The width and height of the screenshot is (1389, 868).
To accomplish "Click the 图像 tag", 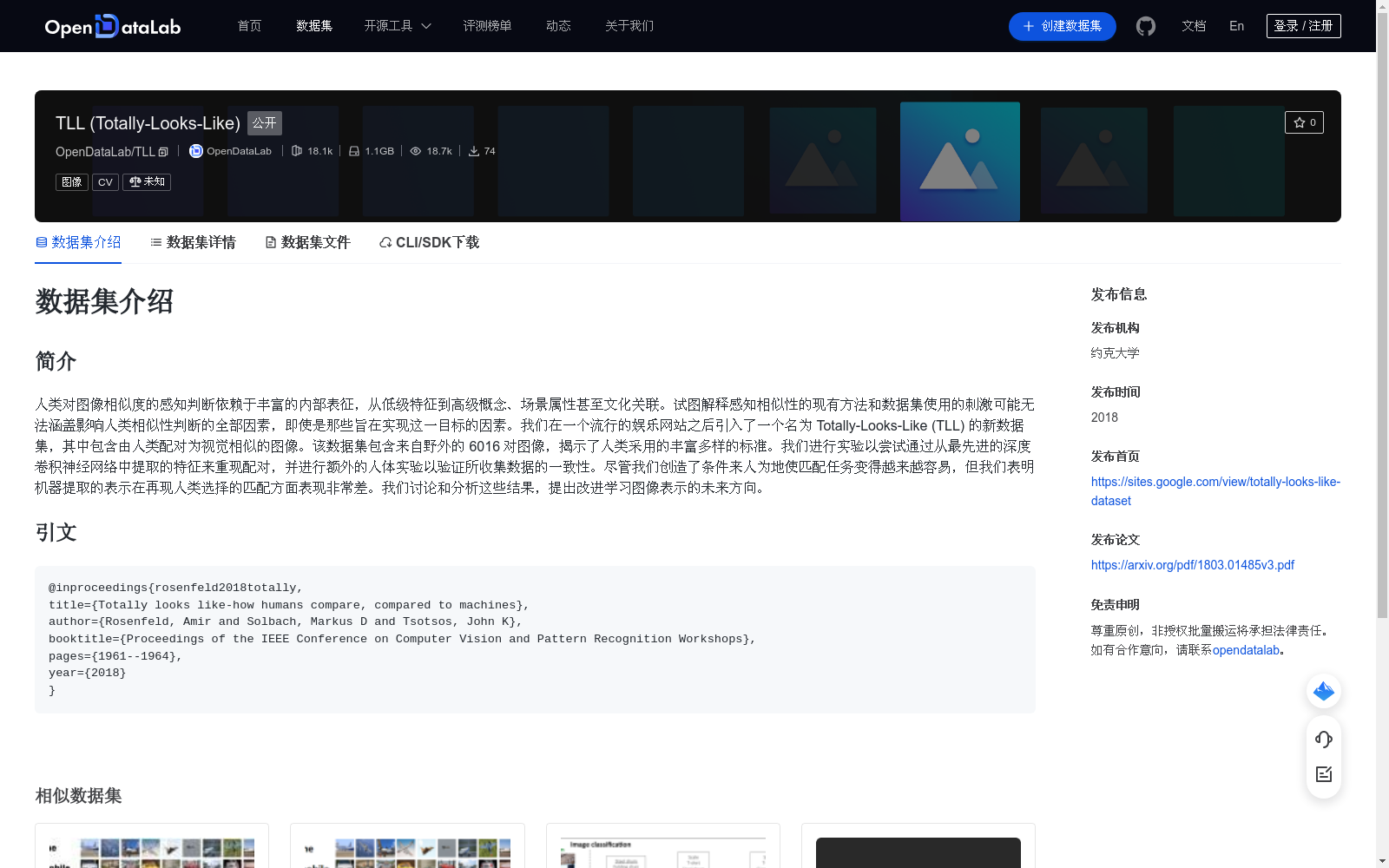I will coord(72,182).
